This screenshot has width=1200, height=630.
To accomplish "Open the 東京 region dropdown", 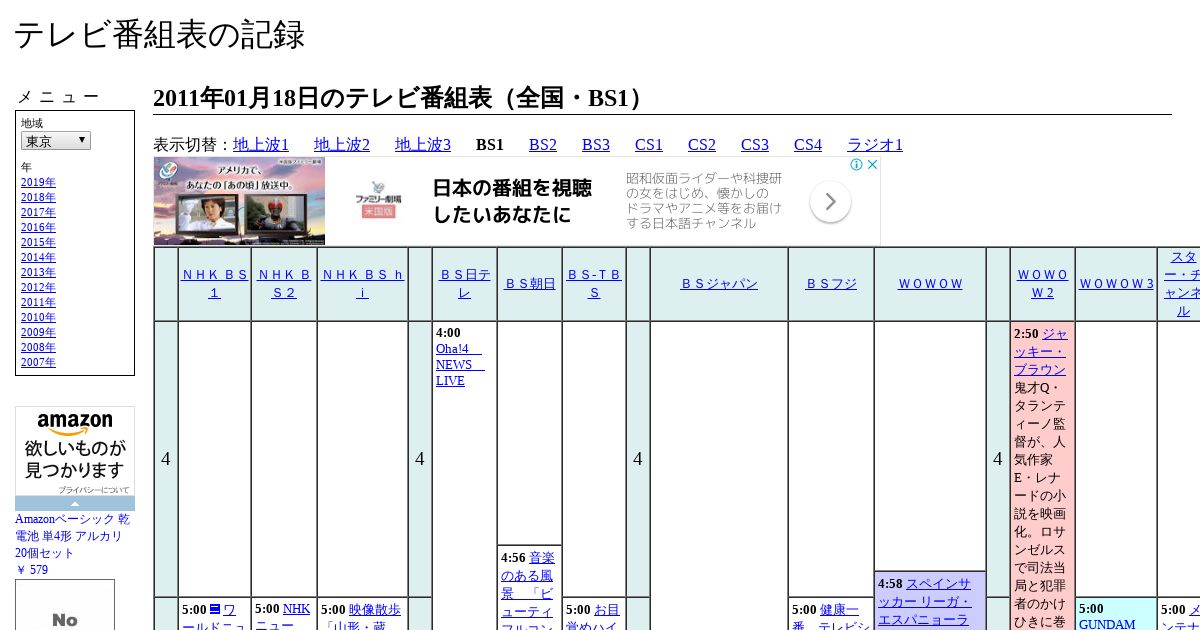I will (56, 141).
